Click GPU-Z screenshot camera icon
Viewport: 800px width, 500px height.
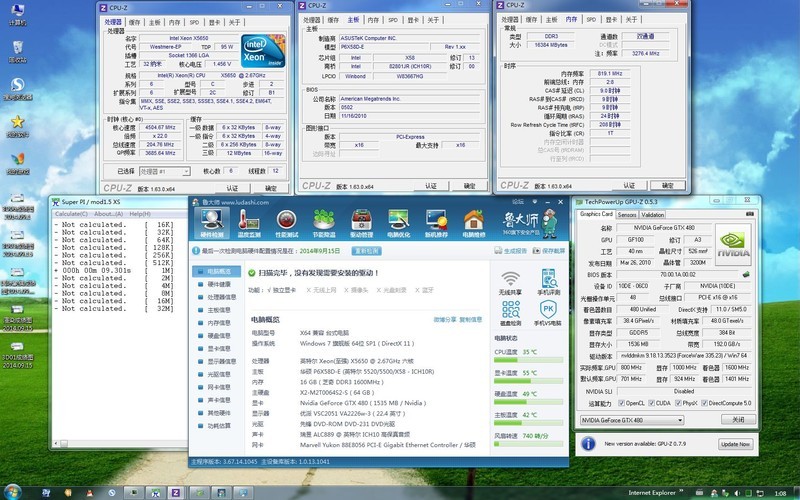(x=749, y=214)
